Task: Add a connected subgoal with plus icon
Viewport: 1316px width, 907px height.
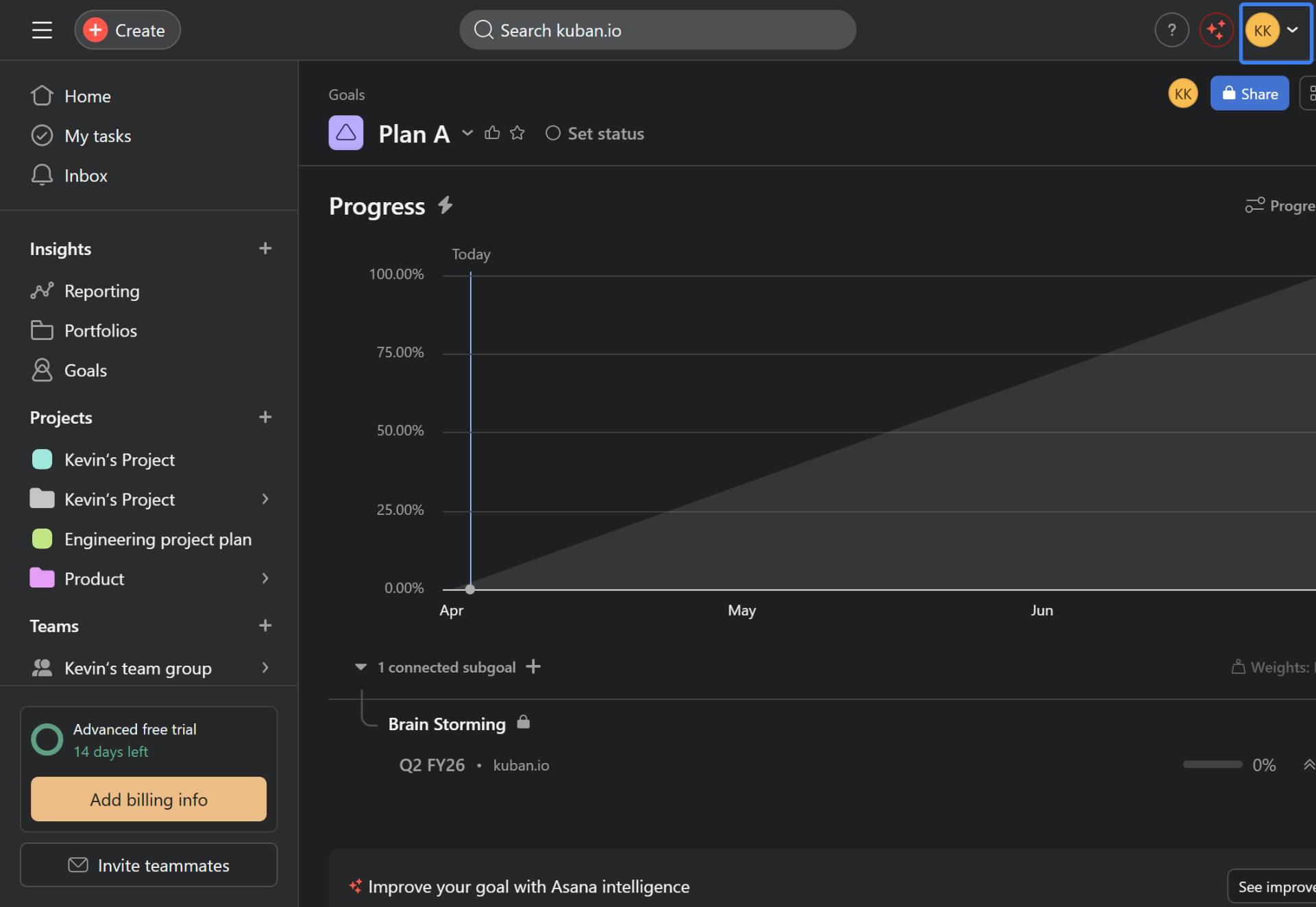Action: click(x=533, y=666)
